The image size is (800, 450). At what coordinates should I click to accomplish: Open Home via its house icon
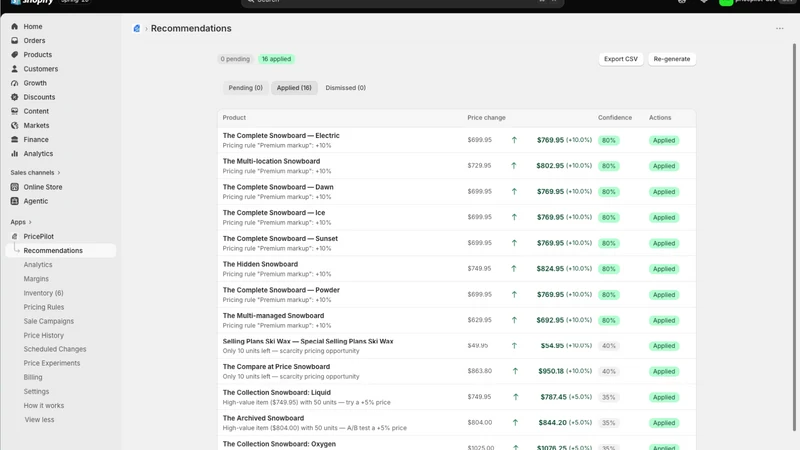pyautogui.click(x=14, y=27)
